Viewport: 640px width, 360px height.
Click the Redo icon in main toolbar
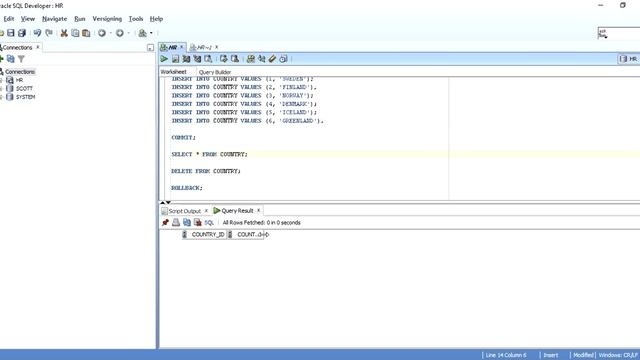coord(49,33)
